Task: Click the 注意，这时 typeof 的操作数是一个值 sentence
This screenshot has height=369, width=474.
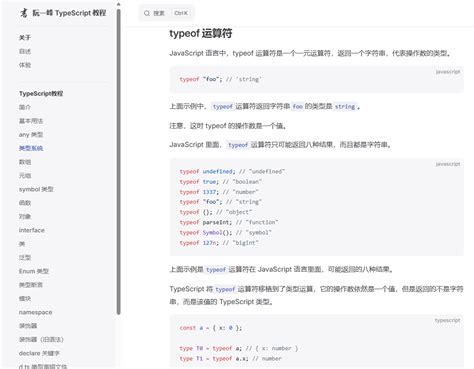Action: click(x=228, y=126)
